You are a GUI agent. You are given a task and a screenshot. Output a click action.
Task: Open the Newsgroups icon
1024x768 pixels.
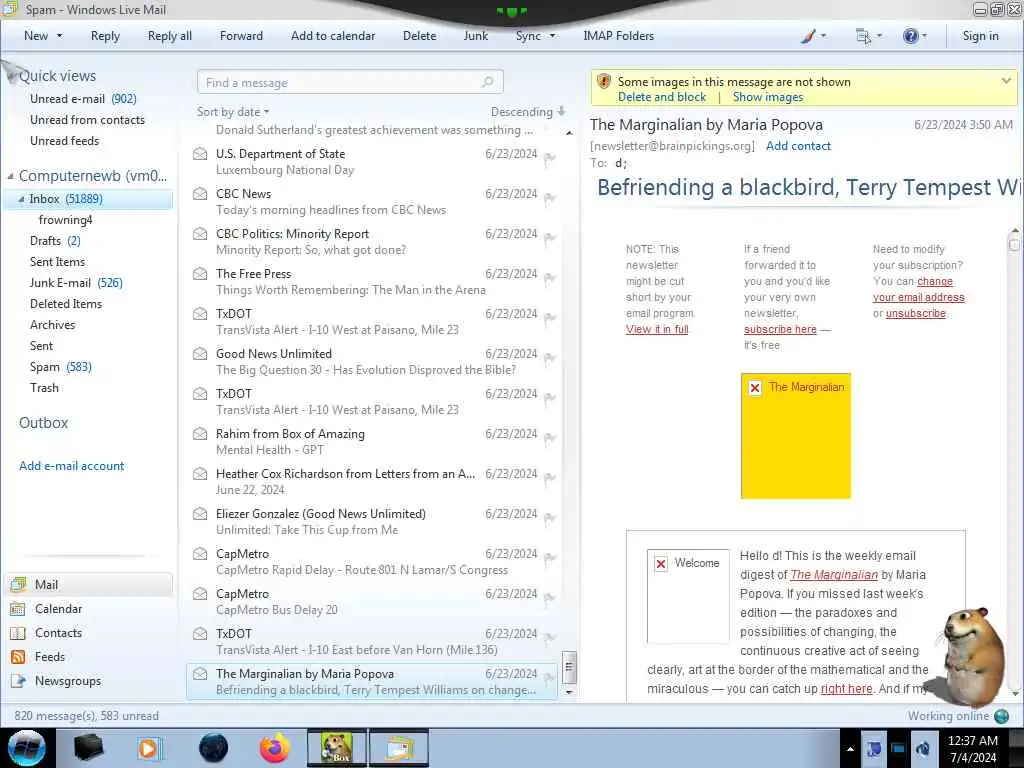coord(18,681)
